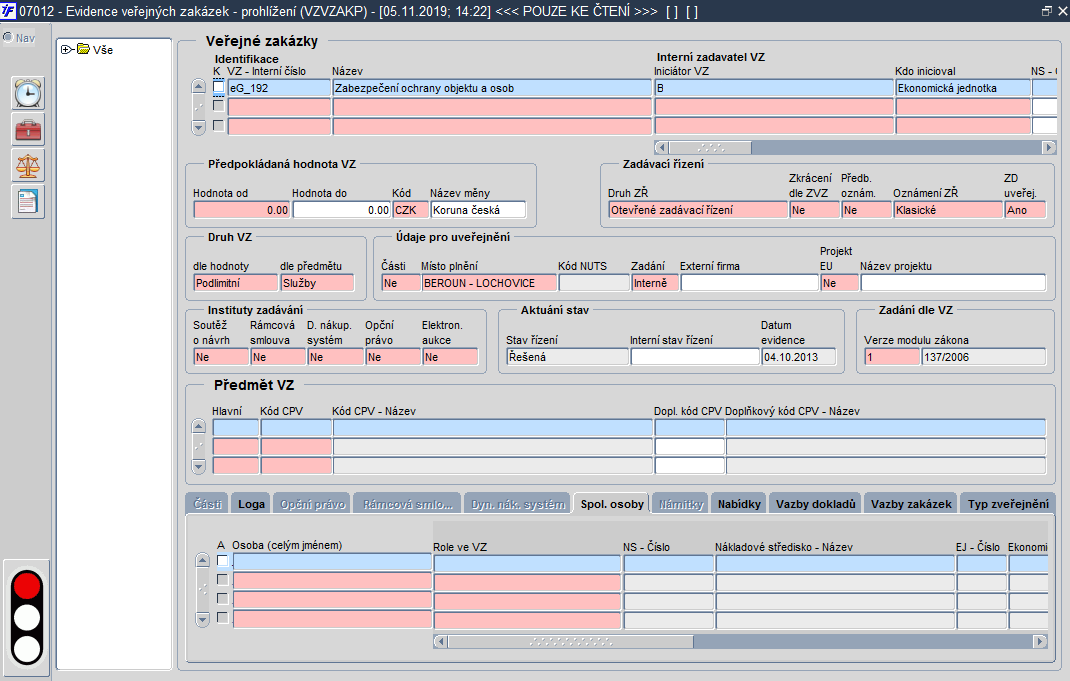The height and width of the screenshot is (681, 1070).
Task: Click the Koruna česká currency name field
Action: point(478,210)
